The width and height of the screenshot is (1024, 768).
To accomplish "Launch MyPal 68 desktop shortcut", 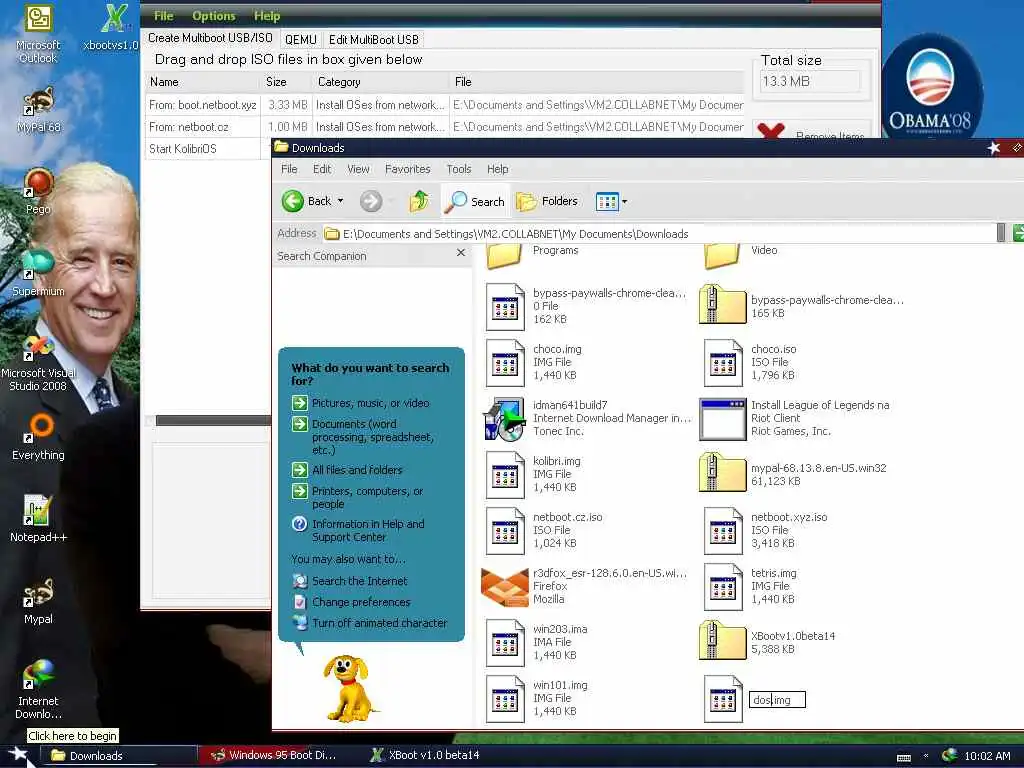I will 38,110.
